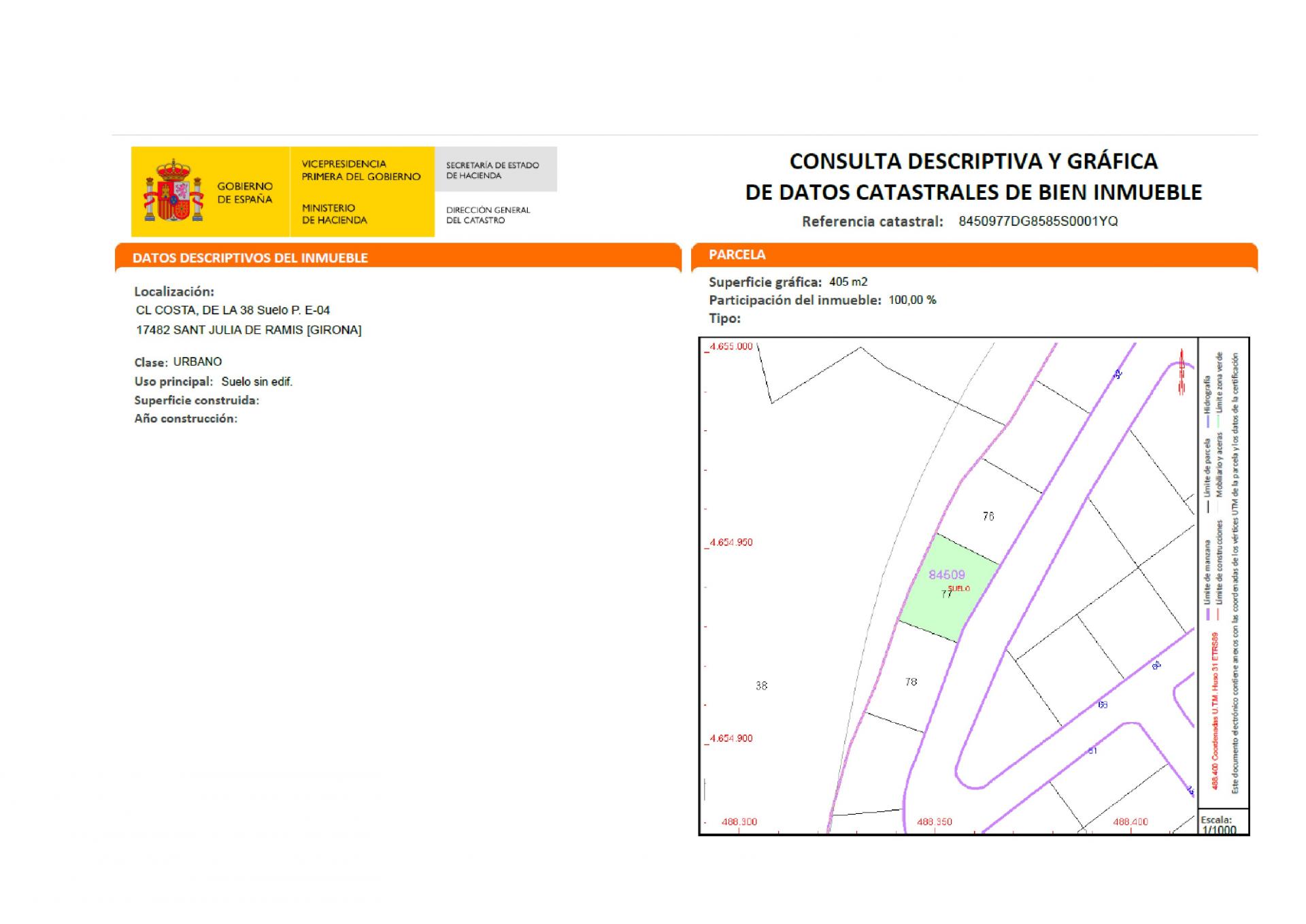1306x924 pixels.
Task: Click the Datos Descriptivos del Inmueble header
Action: 250,258
